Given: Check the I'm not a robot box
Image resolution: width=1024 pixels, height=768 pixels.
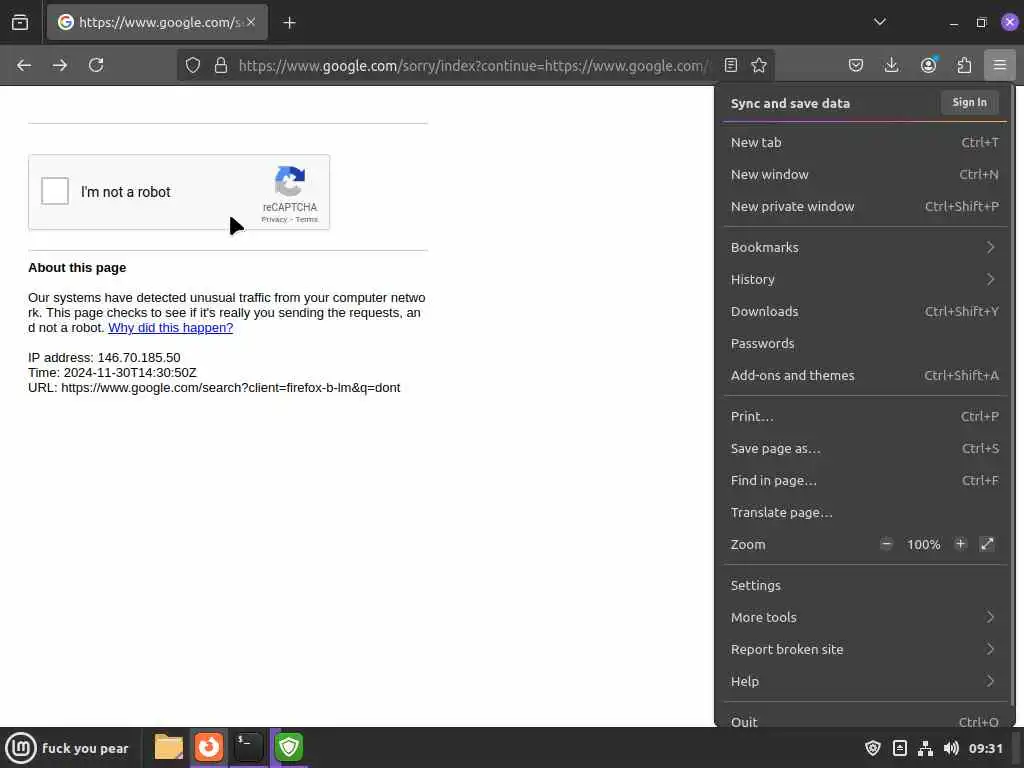Looking at the screenshot, I should (55, 191).
